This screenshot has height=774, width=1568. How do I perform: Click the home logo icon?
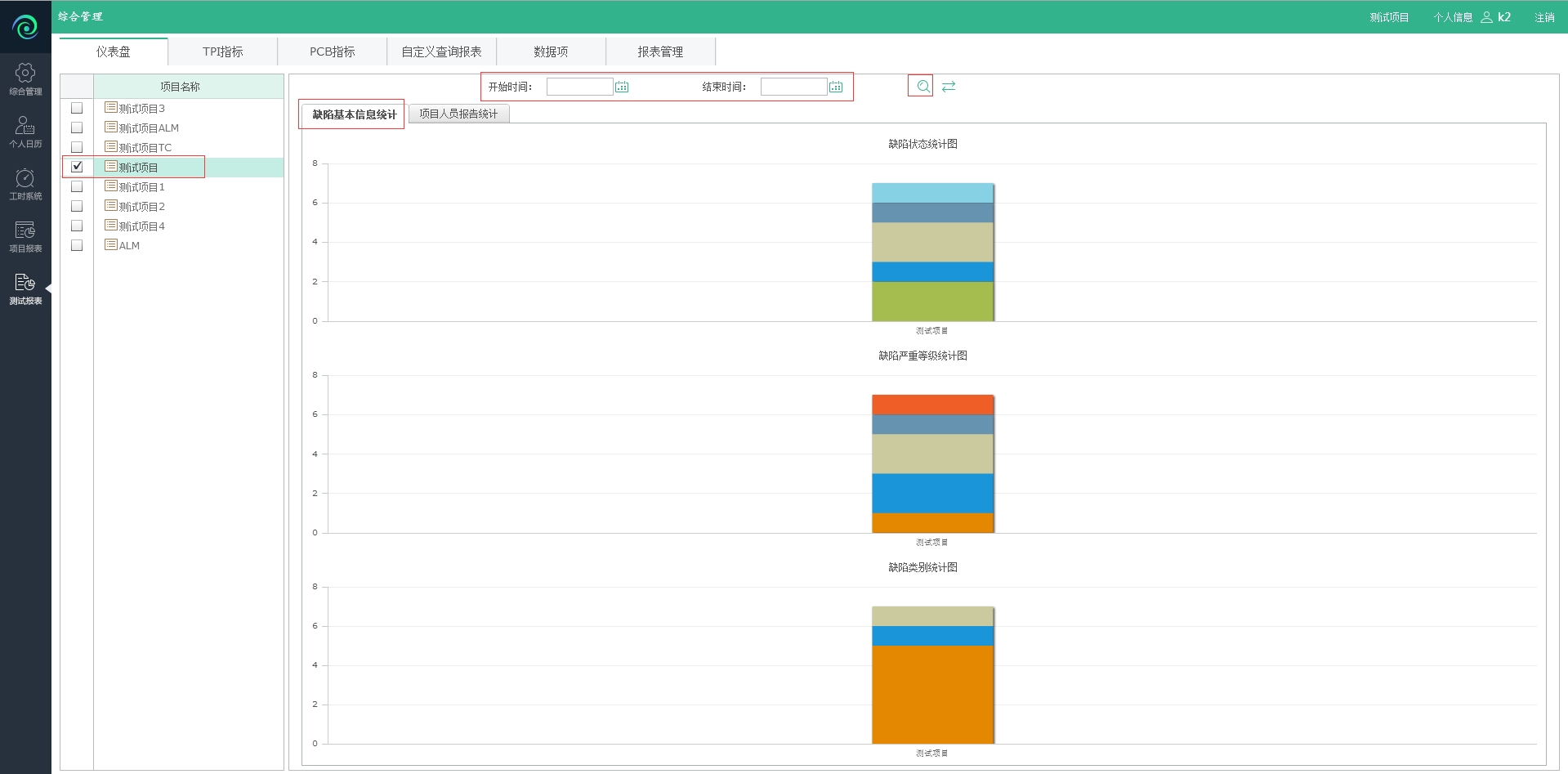click(25, 27)
